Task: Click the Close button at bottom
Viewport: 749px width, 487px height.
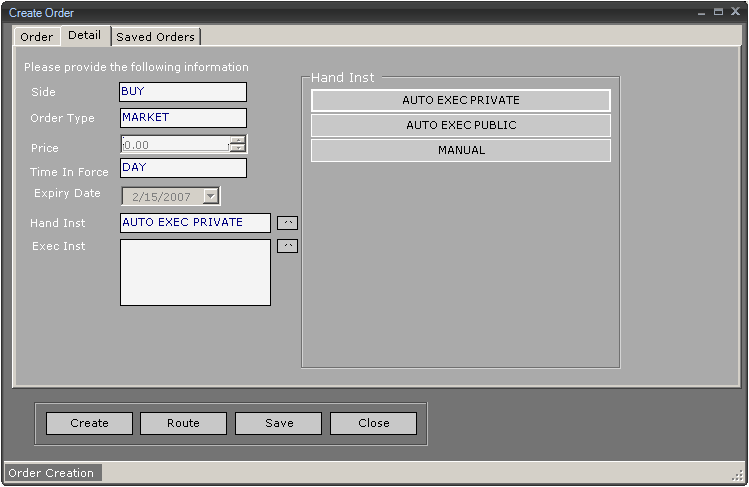Action: pos(373,423)
